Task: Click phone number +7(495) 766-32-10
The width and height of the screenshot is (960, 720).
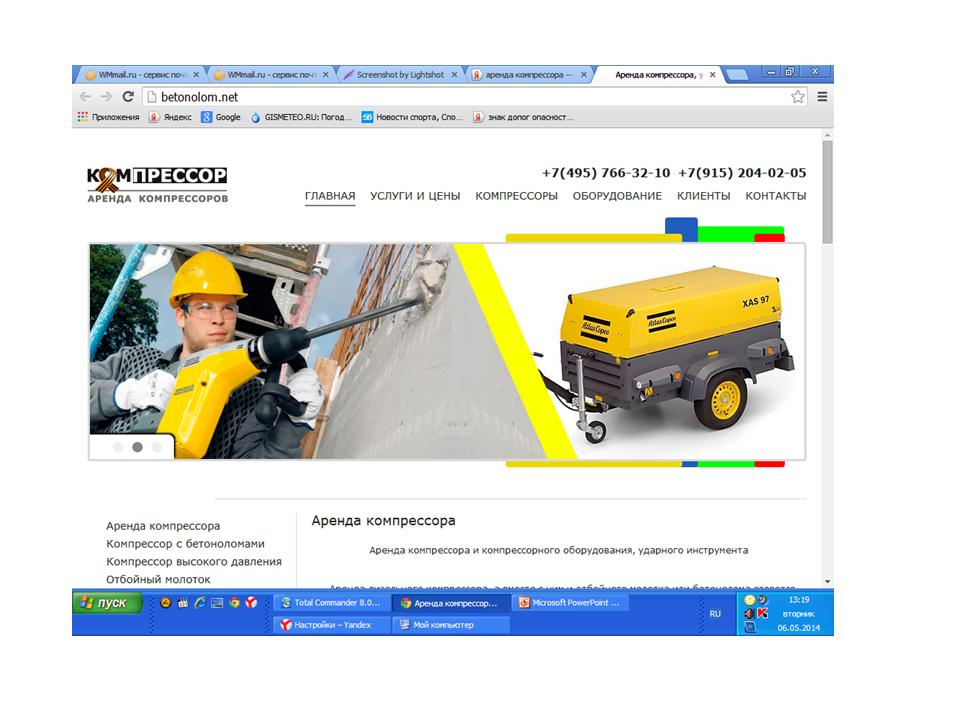Action: pos(606,173)
